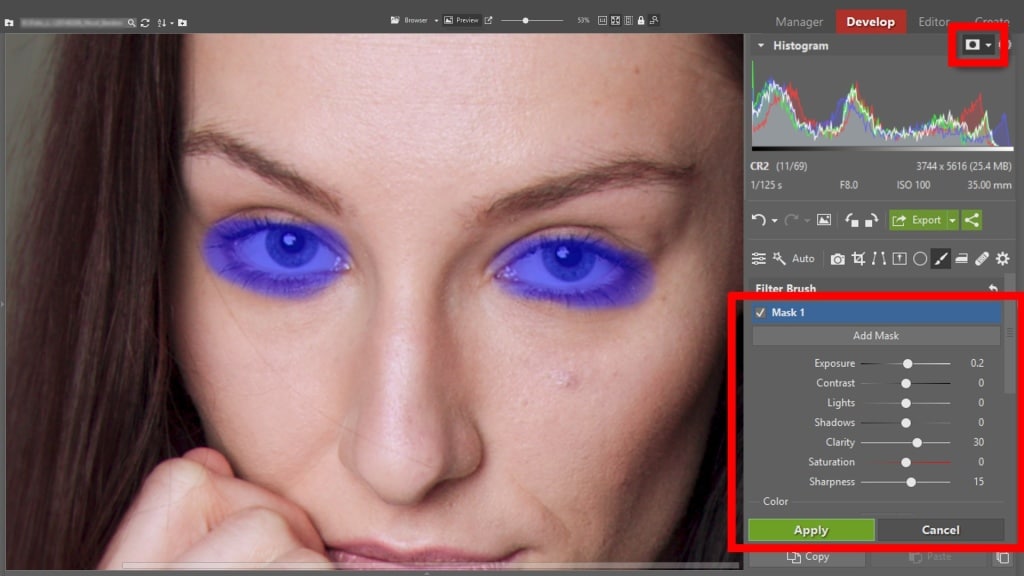Select the Retouching Brush tool
Viewport: 1024px width, 576px height.
coord(982,258)
